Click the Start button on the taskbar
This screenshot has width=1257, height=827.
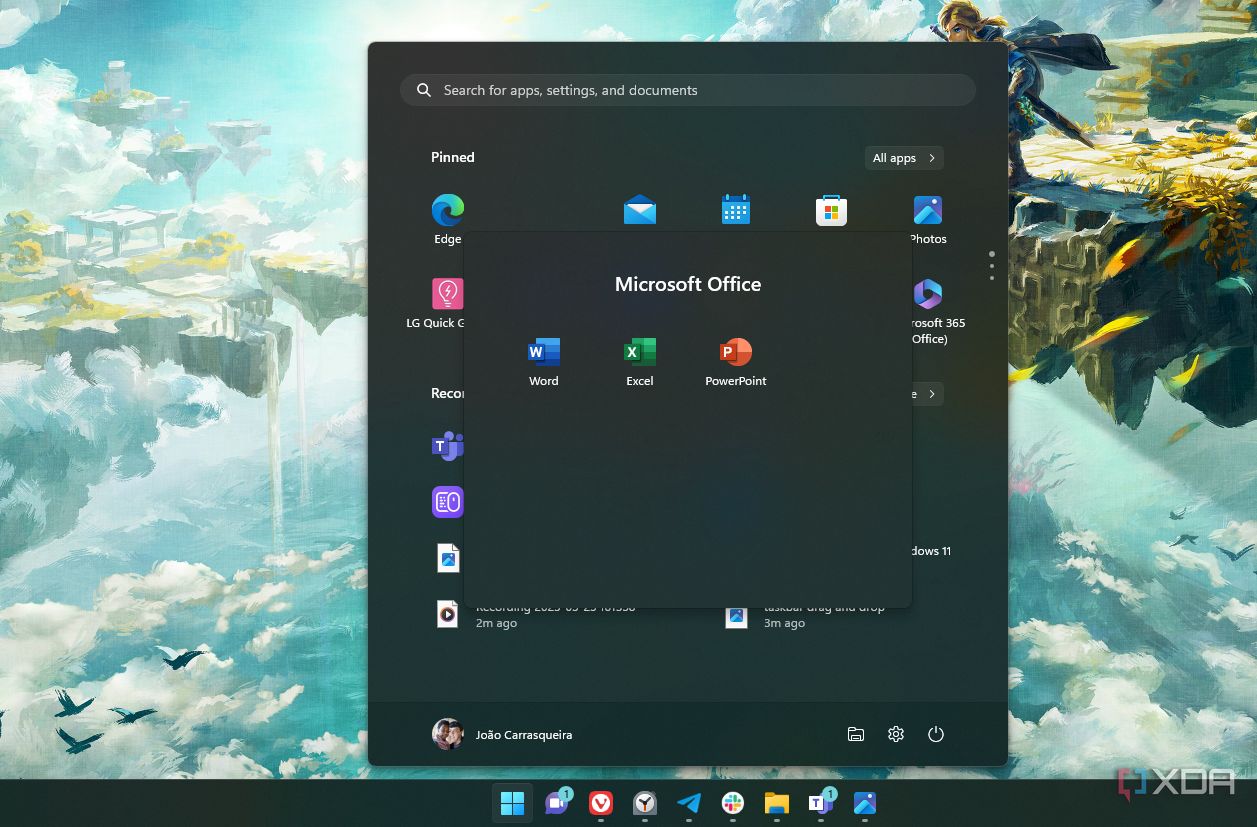(x=512, y=803)
